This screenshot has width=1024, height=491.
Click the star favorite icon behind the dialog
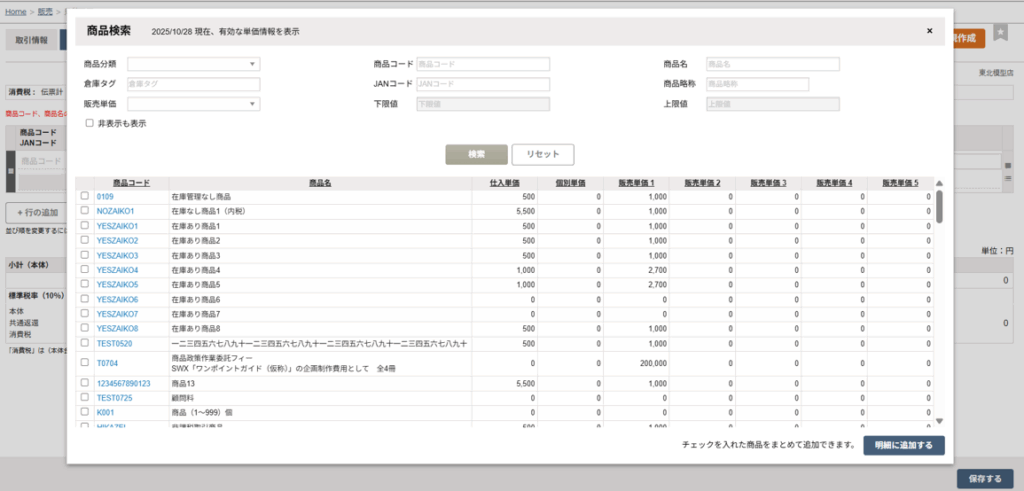(x=1001, y=37)
